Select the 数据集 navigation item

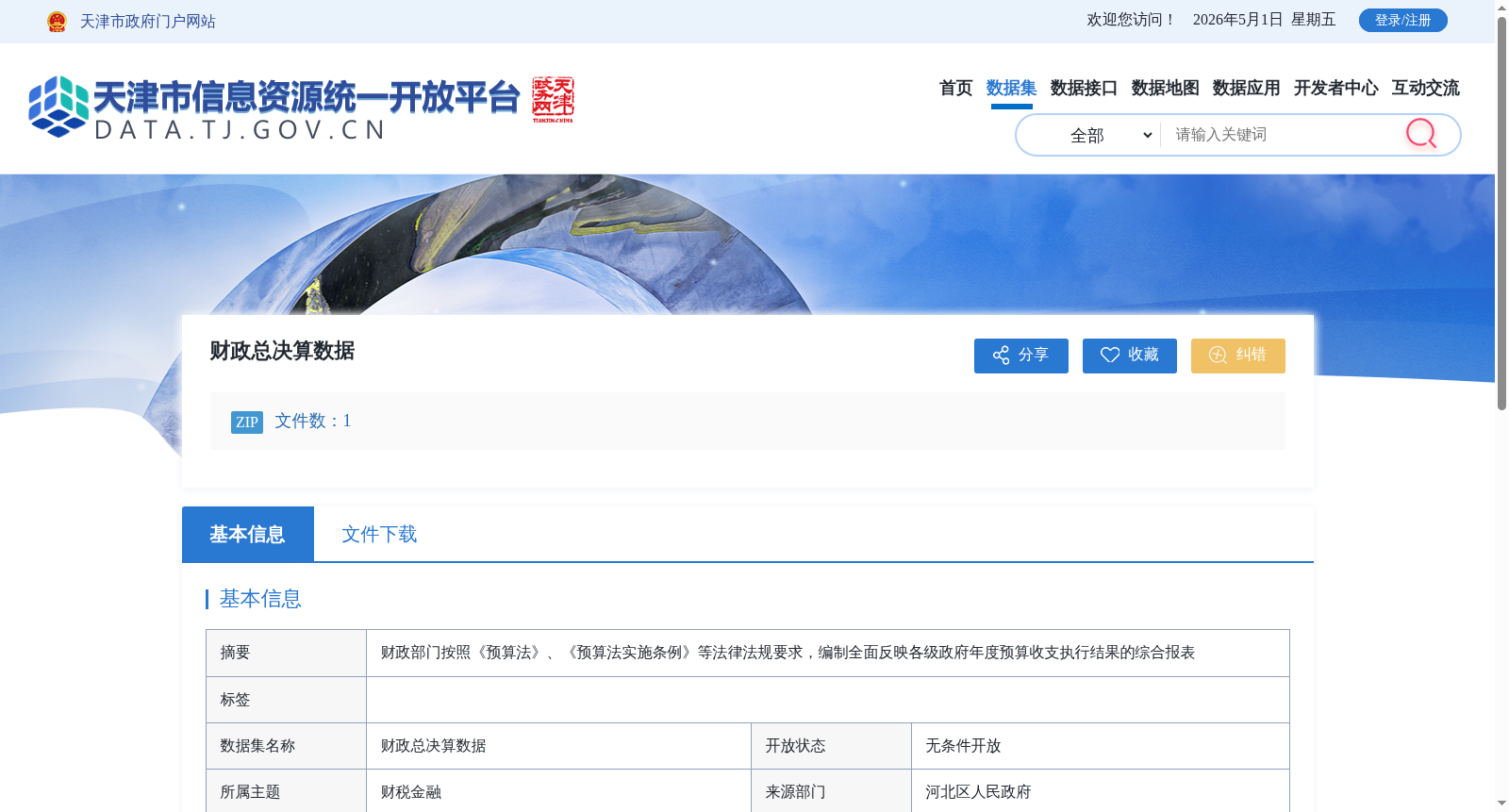(x=1011, y=88)
